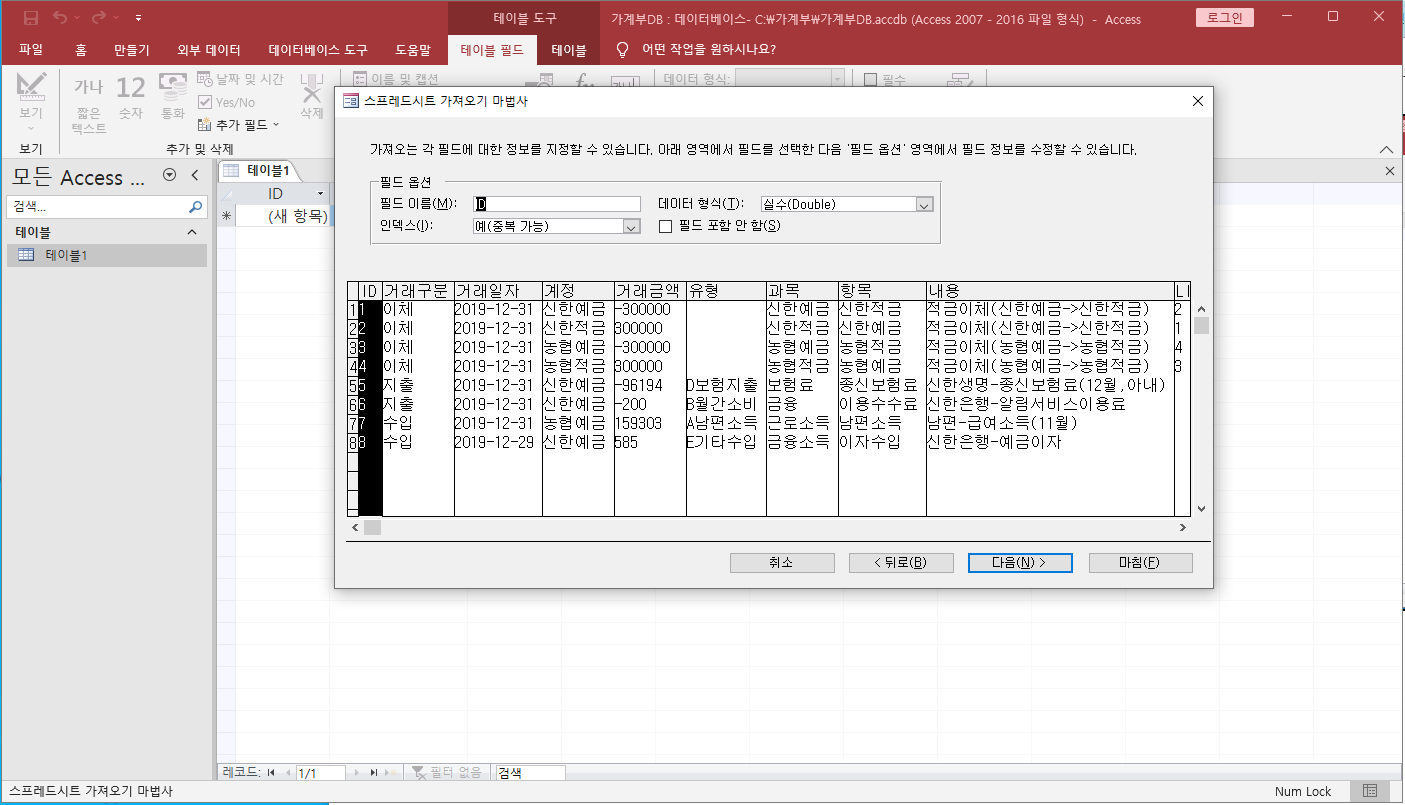Open the ID column header dropdown arrow
This screenshot has height=805, width=1405.
(x=321, y=193)
